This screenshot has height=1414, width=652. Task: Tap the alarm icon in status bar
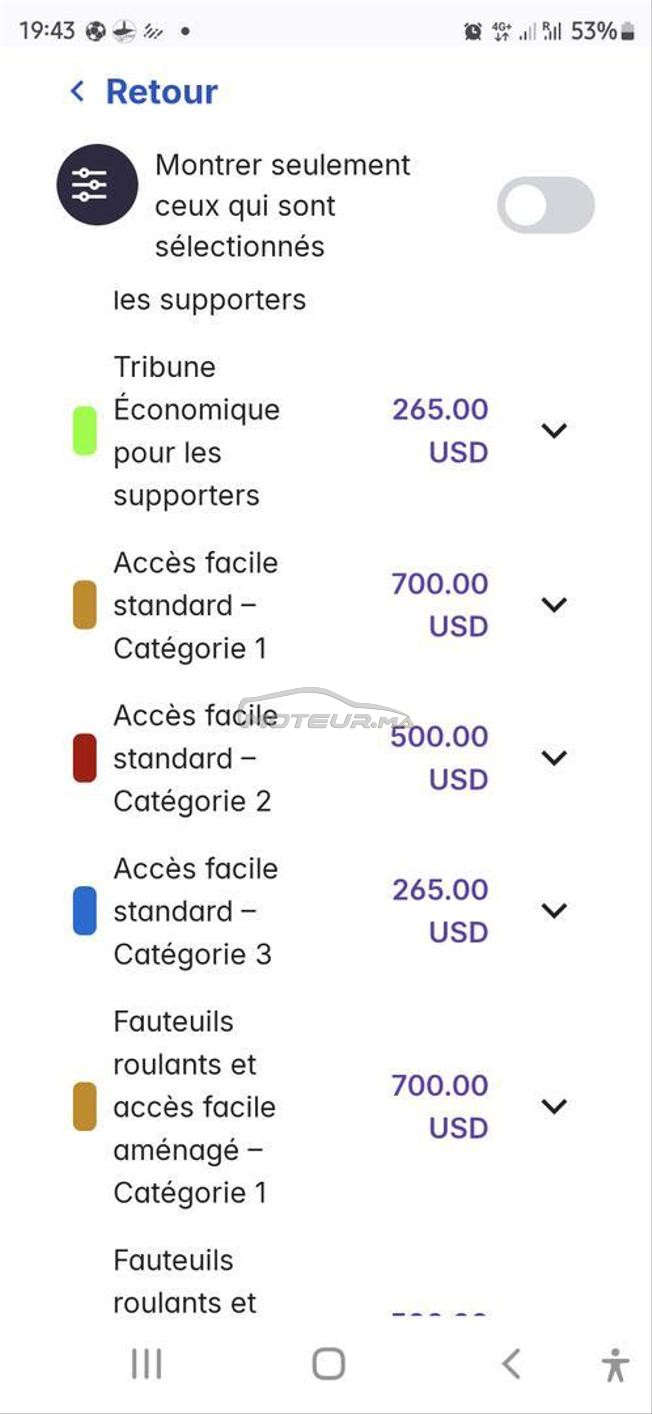tap(473, 32)
